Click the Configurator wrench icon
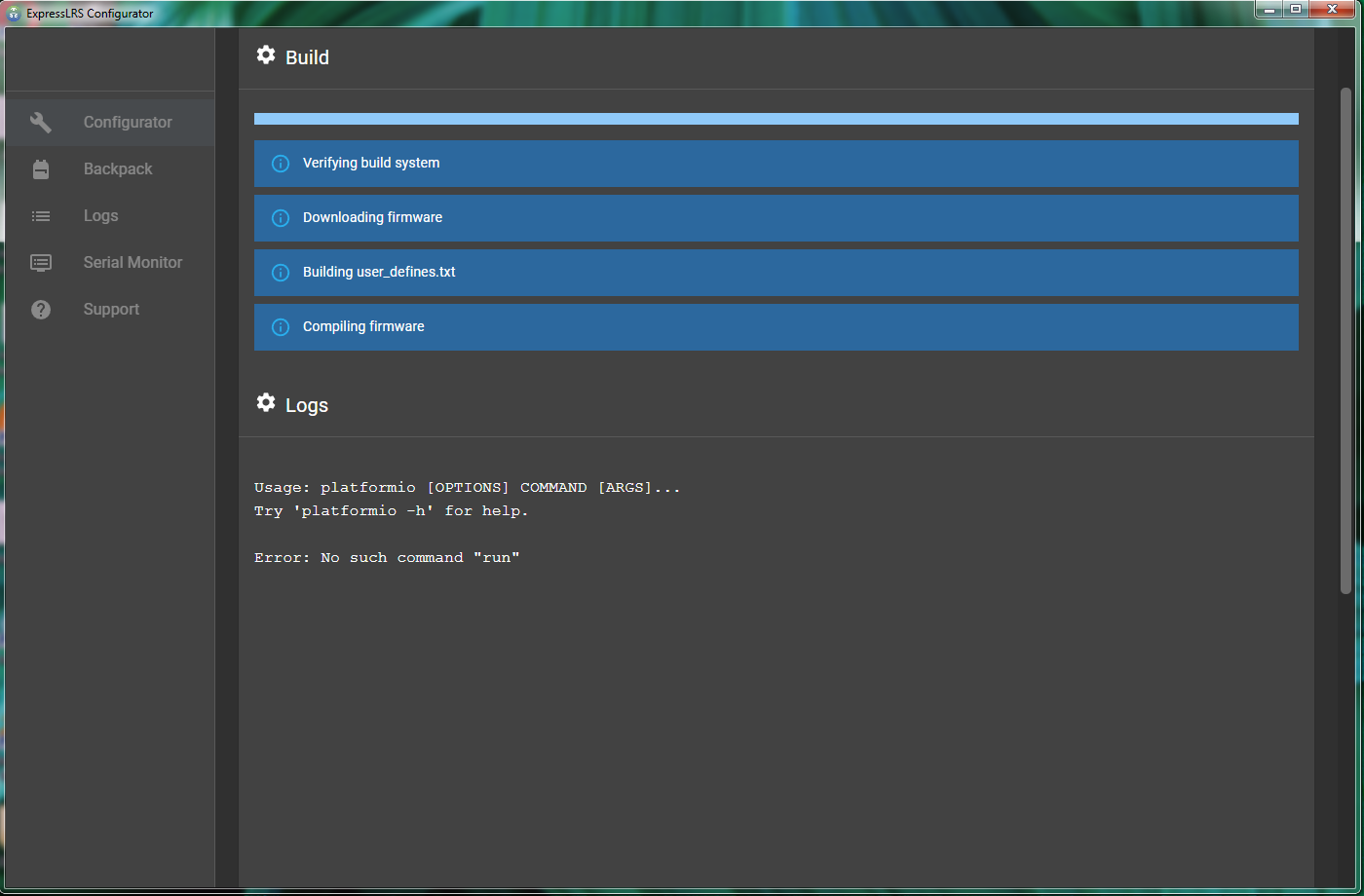The image size is (1364, 896). [x=41, y=123]
